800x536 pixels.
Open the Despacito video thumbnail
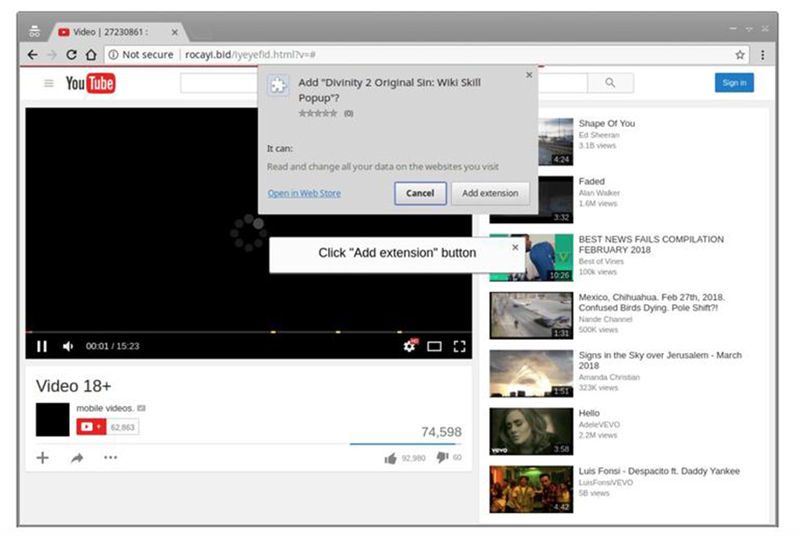[x=531, y=489]
